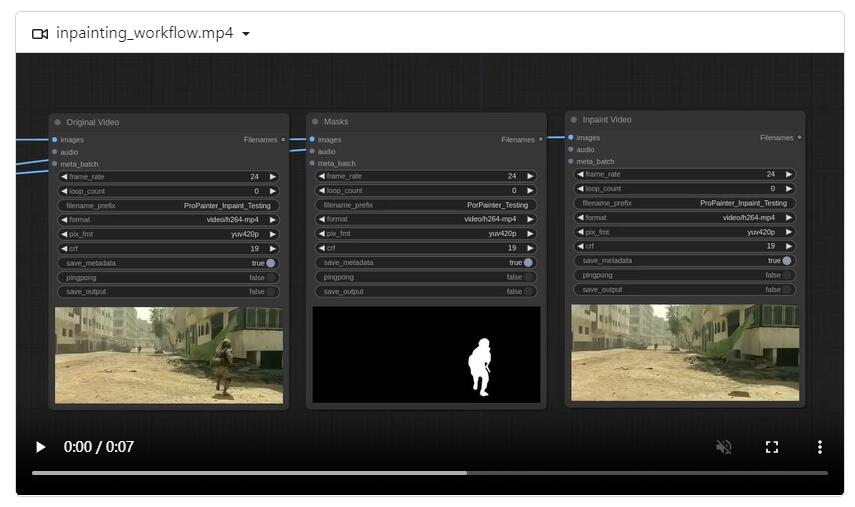Click the Filenames output port on Original Video
This screenshot has height=507, width=855.
pos(283,140)
